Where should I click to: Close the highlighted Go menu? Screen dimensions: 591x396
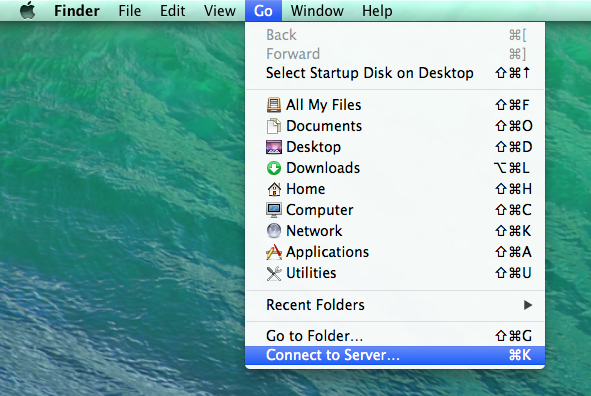(x=263, y=11)
